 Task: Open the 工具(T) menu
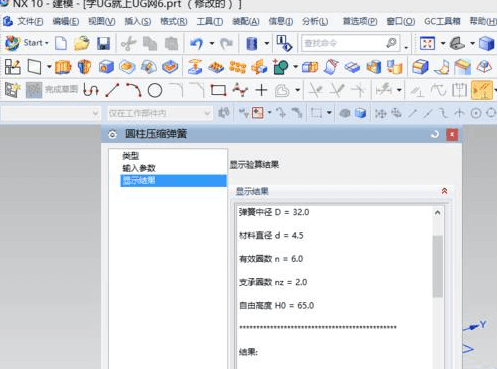pyautogui.click(x=210, y=21)
